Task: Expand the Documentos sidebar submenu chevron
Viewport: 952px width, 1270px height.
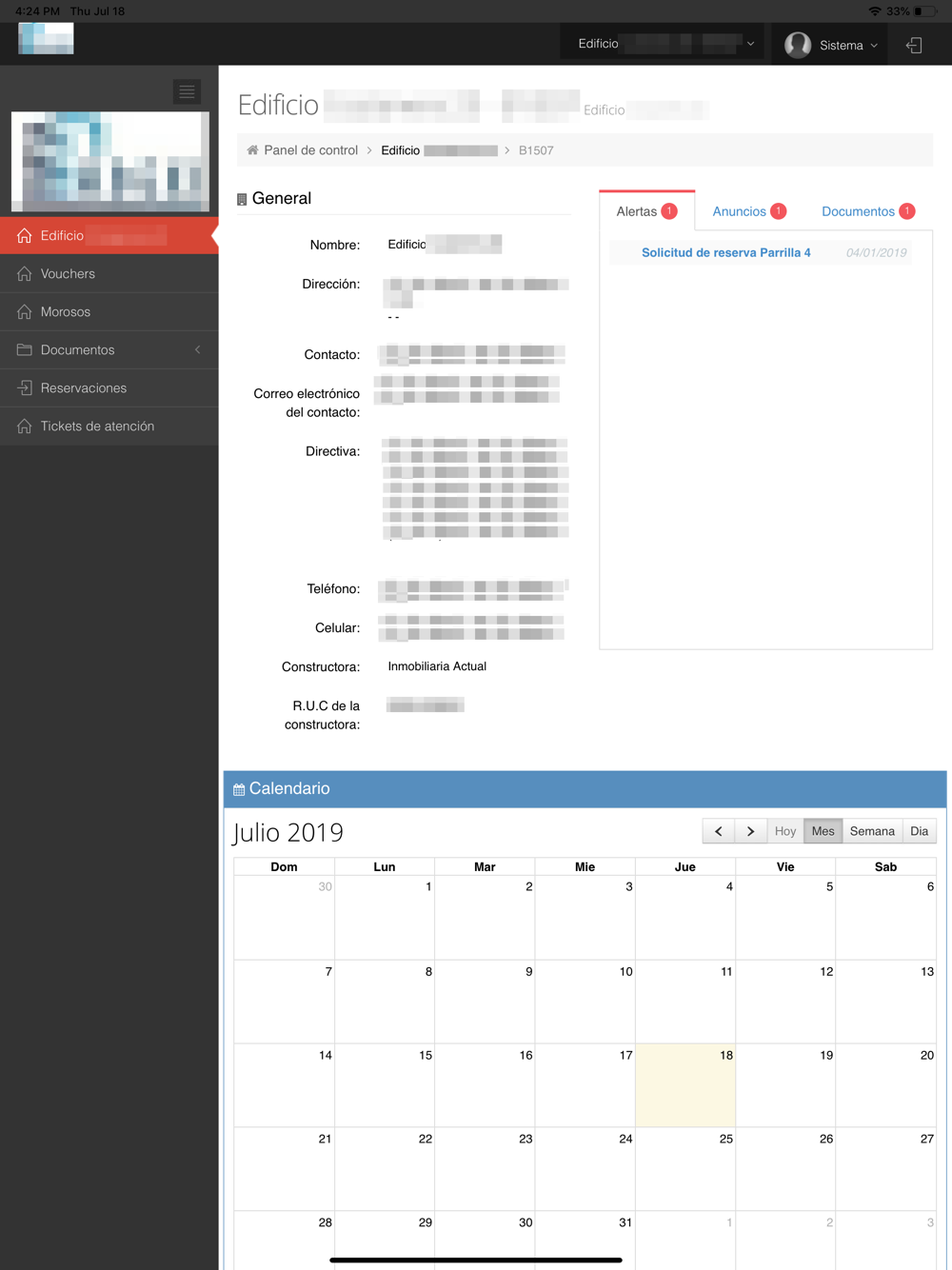Action: (198, 349)
